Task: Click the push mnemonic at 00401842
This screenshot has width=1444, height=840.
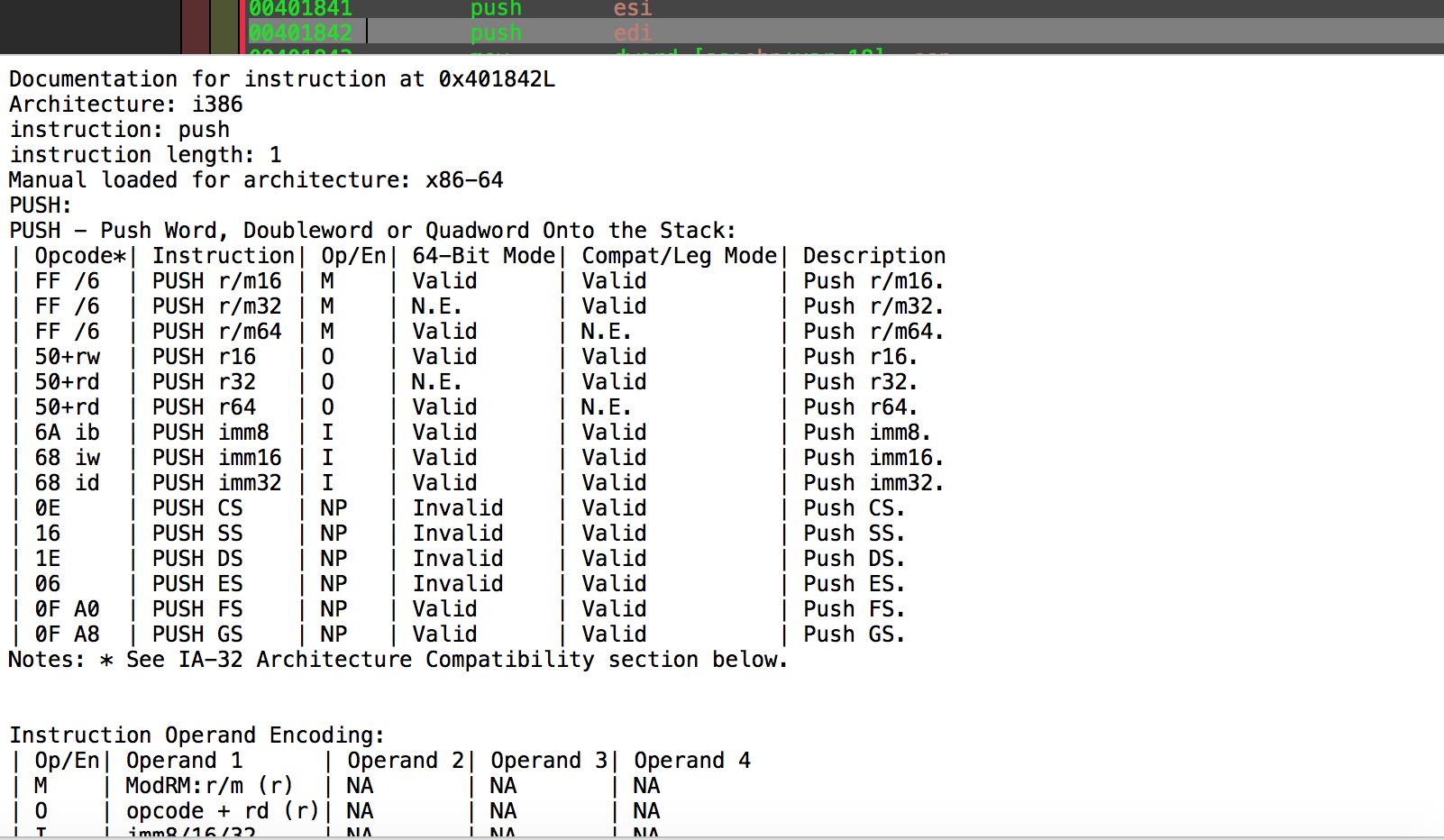Action: point(496,33)
